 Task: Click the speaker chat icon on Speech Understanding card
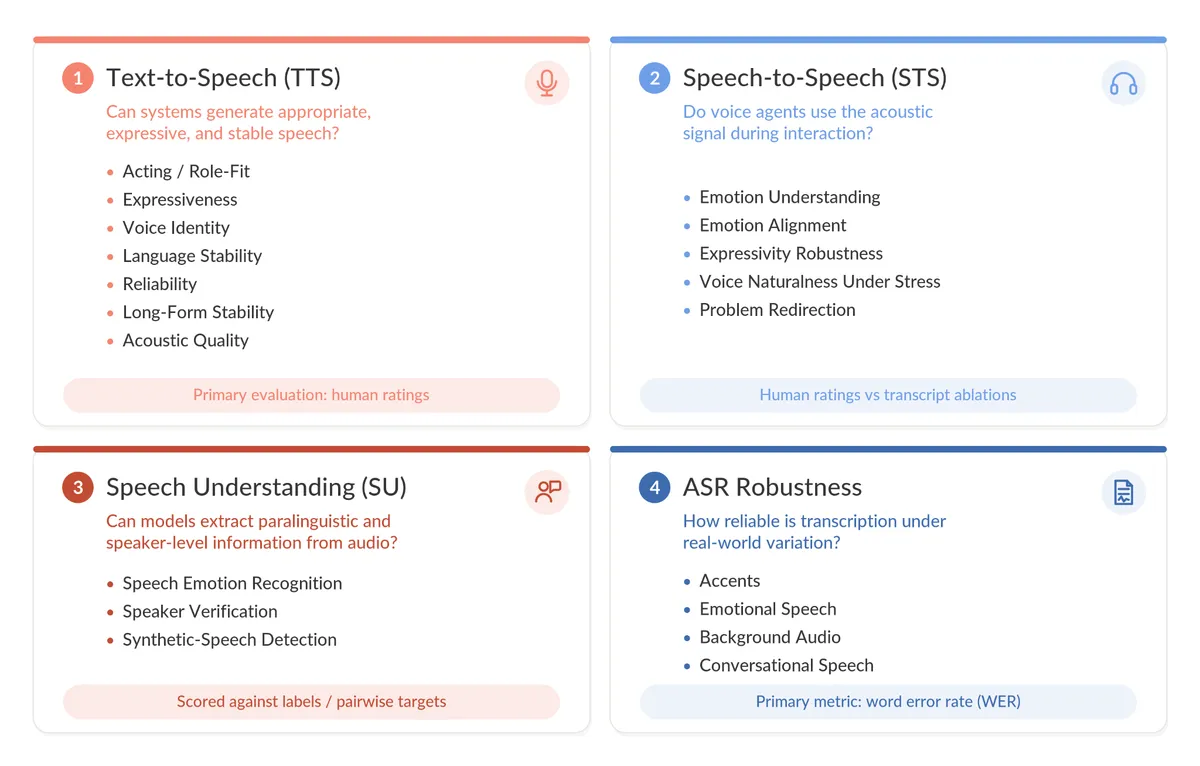point(547,492)
